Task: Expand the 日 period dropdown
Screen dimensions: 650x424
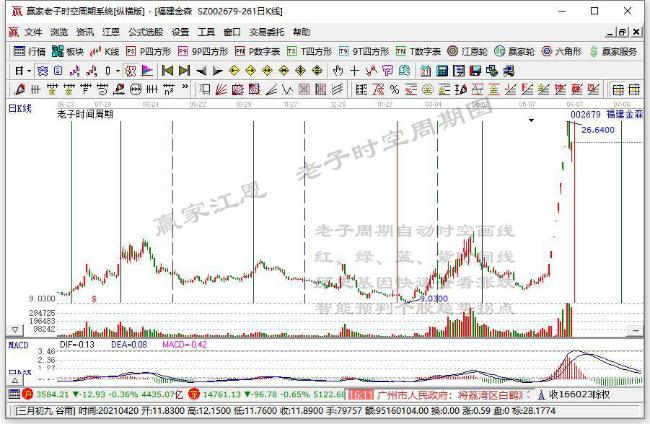Action: 24,71
